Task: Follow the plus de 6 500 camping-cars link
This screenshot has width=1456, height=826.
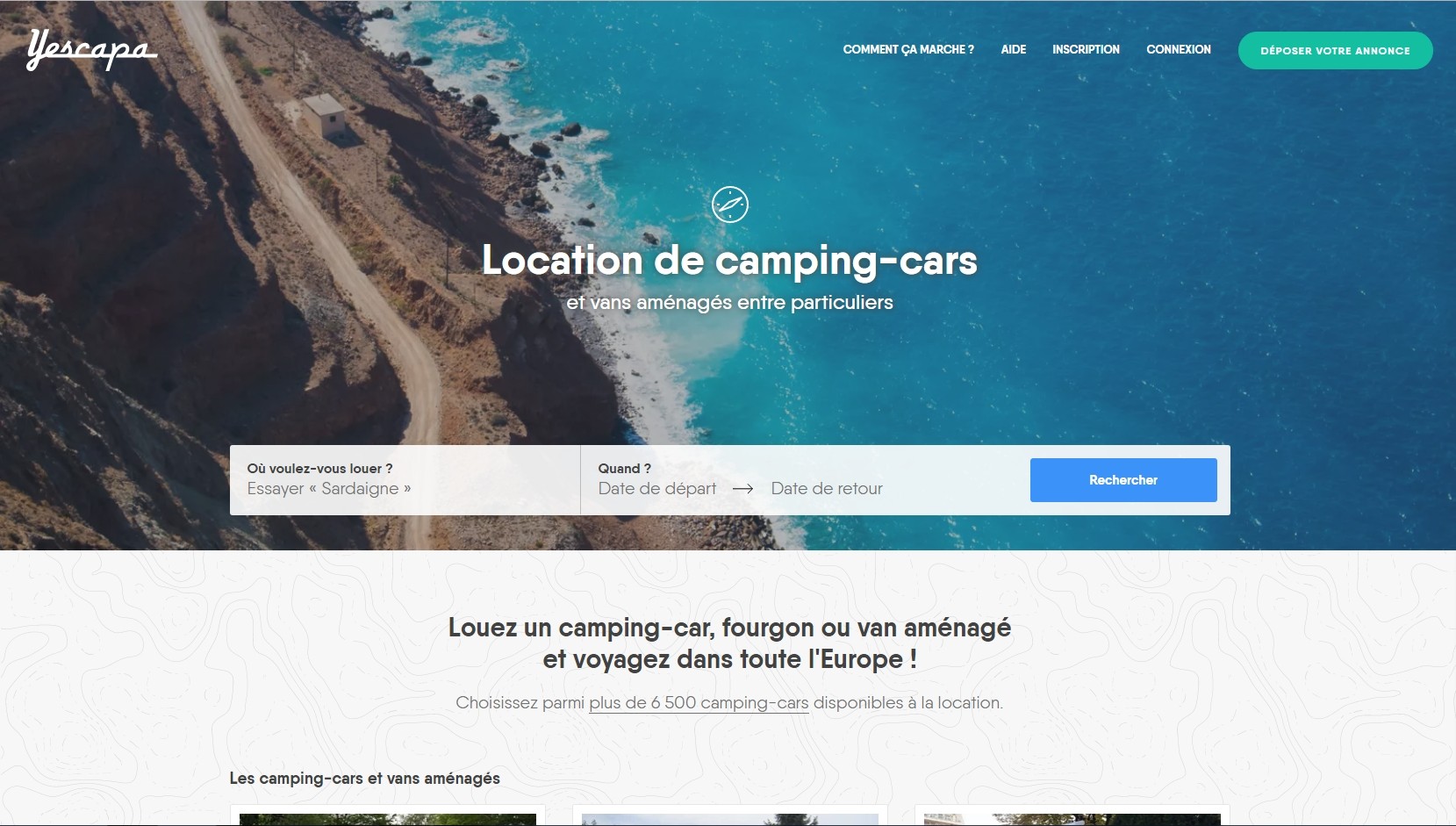Action: (x=699, y=703)
